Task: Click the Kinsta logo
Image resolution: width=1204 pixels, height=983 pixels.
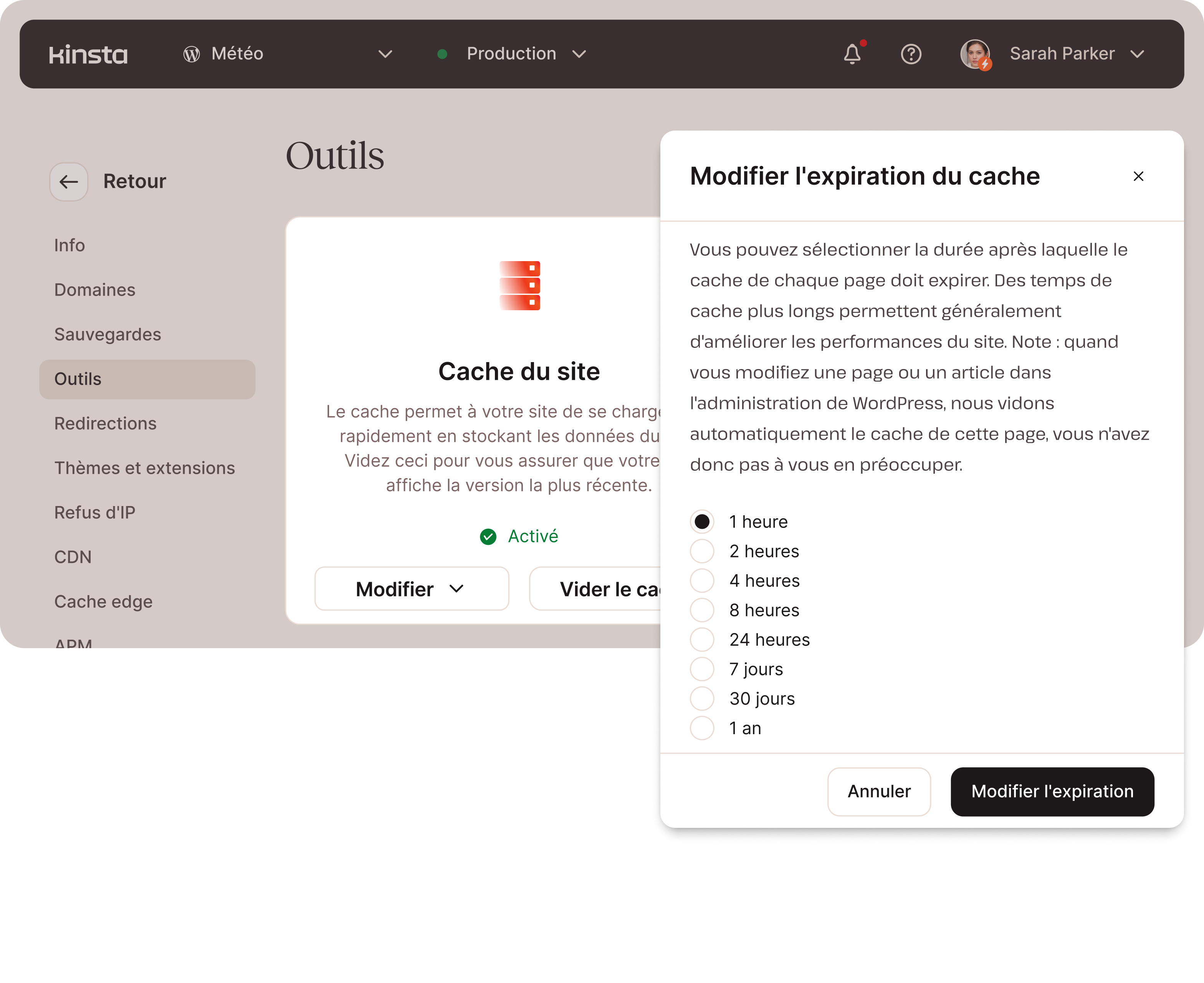Action: [x=88, y=55]
